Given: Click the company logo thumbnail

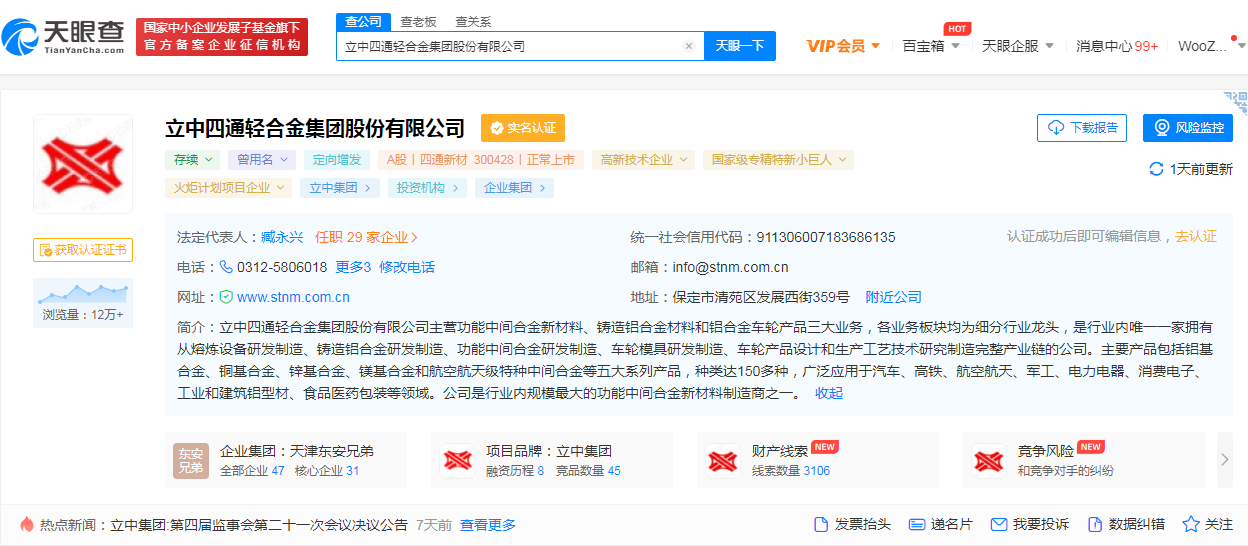Looking at the screenshot, I should pyautogui.click(x=83, y=163).
